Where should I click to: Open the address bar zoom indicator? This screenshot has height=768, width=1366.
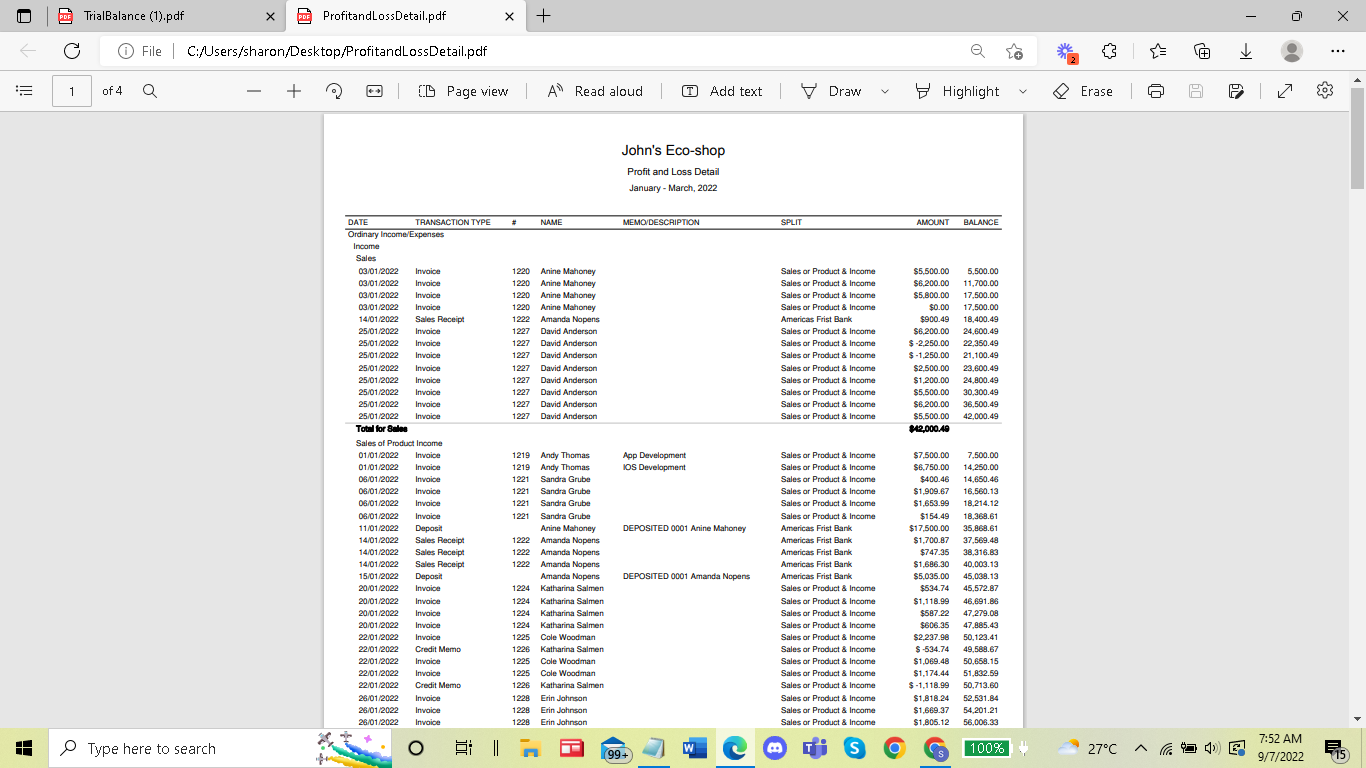(977, 51)
